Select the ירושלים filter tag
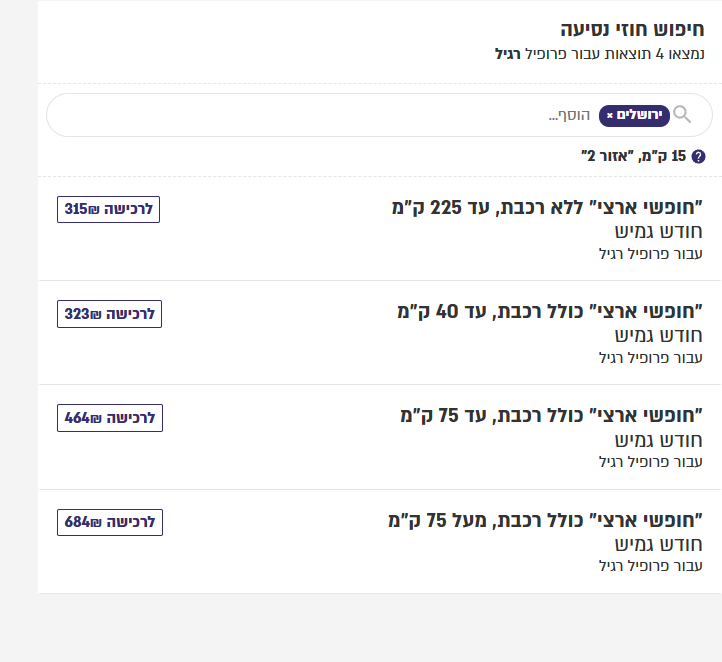 (640, 116)
